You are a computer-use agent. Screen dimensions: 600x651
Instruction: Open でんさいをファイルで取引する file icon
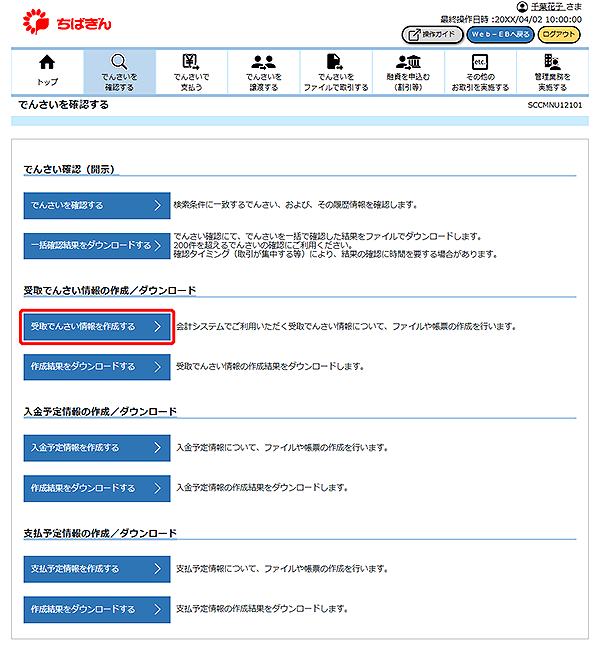coord(335,62)
